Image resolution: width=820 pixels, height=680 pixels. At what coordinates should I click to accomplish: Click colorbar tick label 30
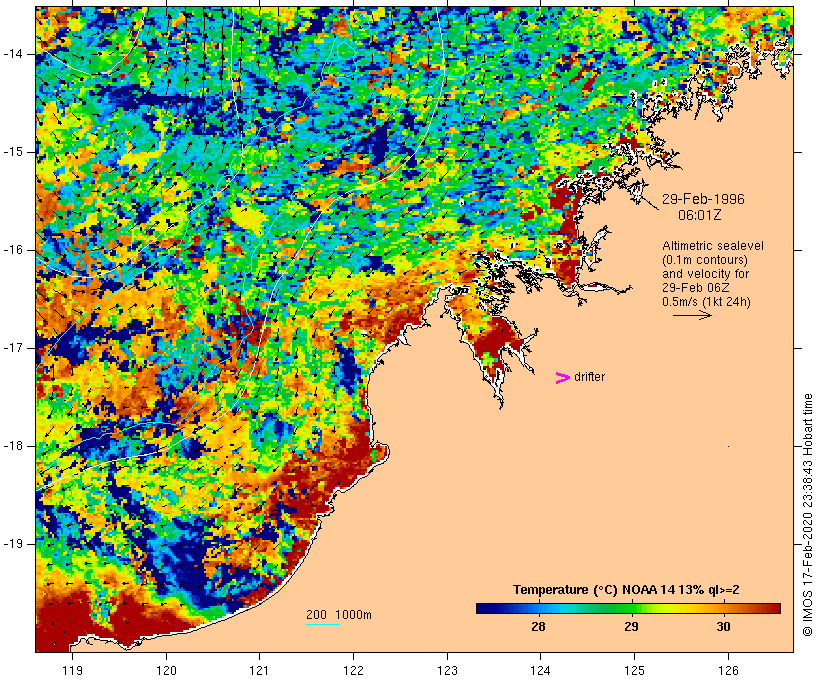(723, 626)
